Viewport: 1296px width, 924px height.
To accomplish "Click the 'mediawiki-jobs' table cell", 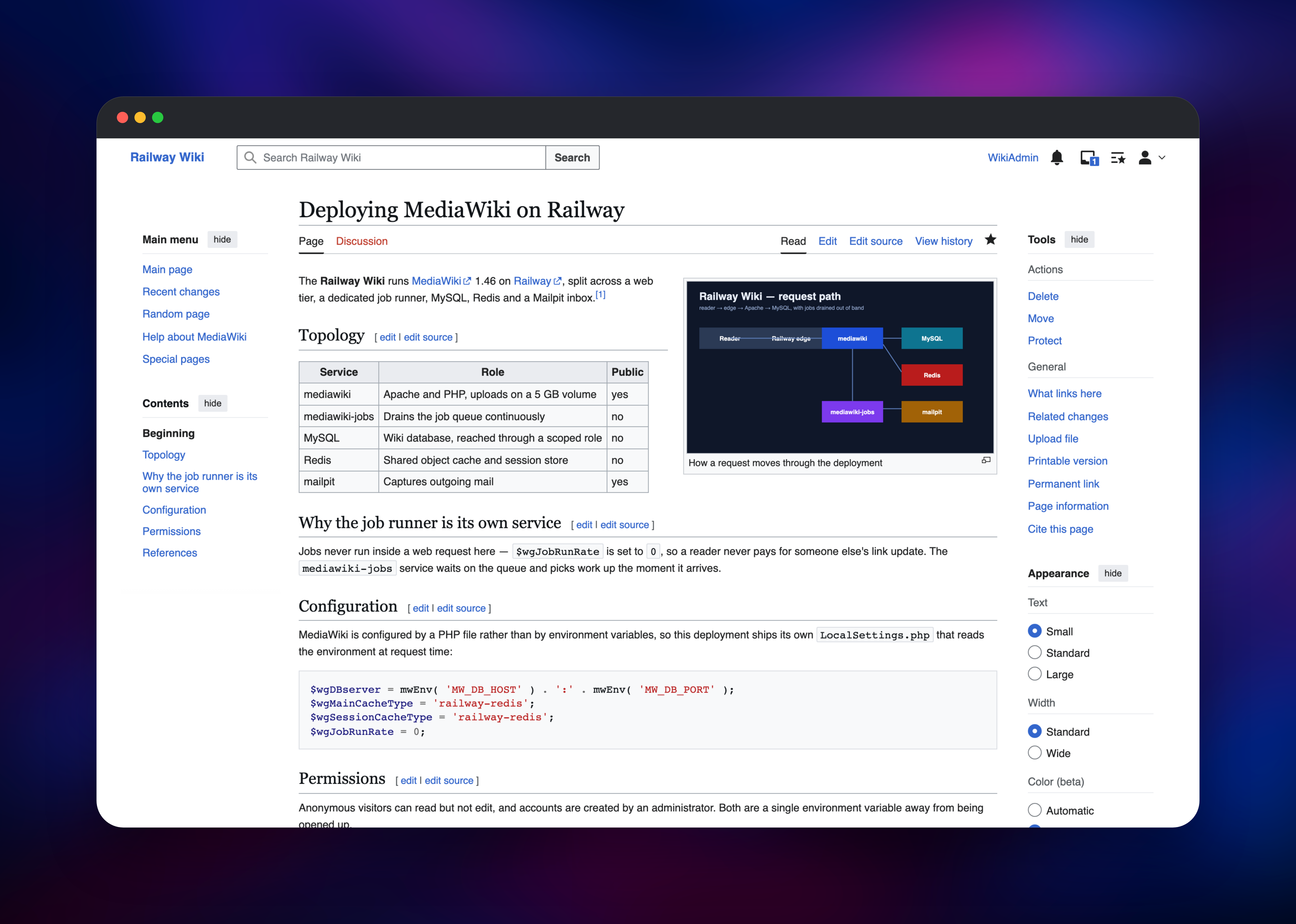I will [x=339, y=417].
